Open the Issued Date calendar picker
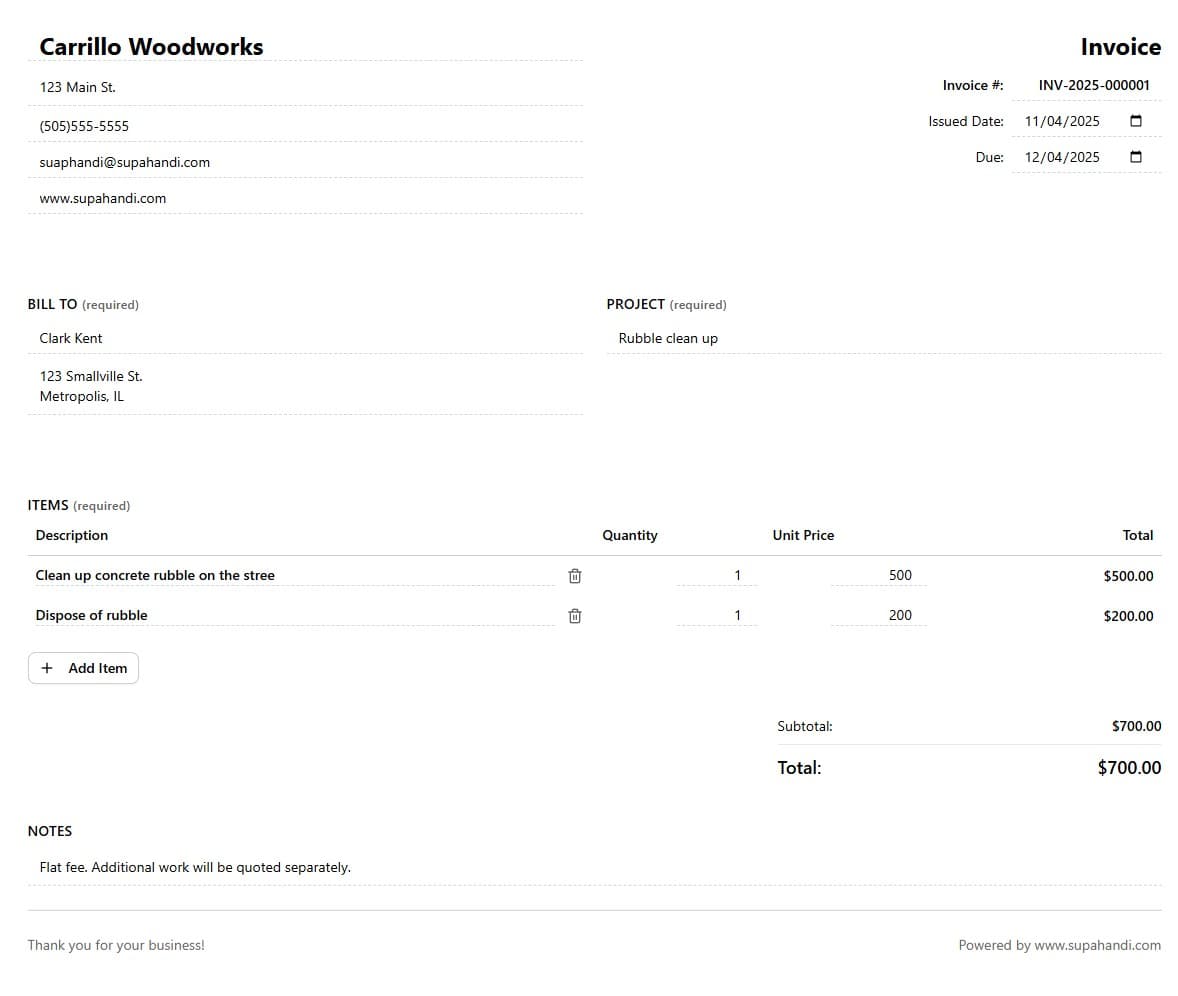This screenshot has width=1178, height=996. click(1136, 120)
